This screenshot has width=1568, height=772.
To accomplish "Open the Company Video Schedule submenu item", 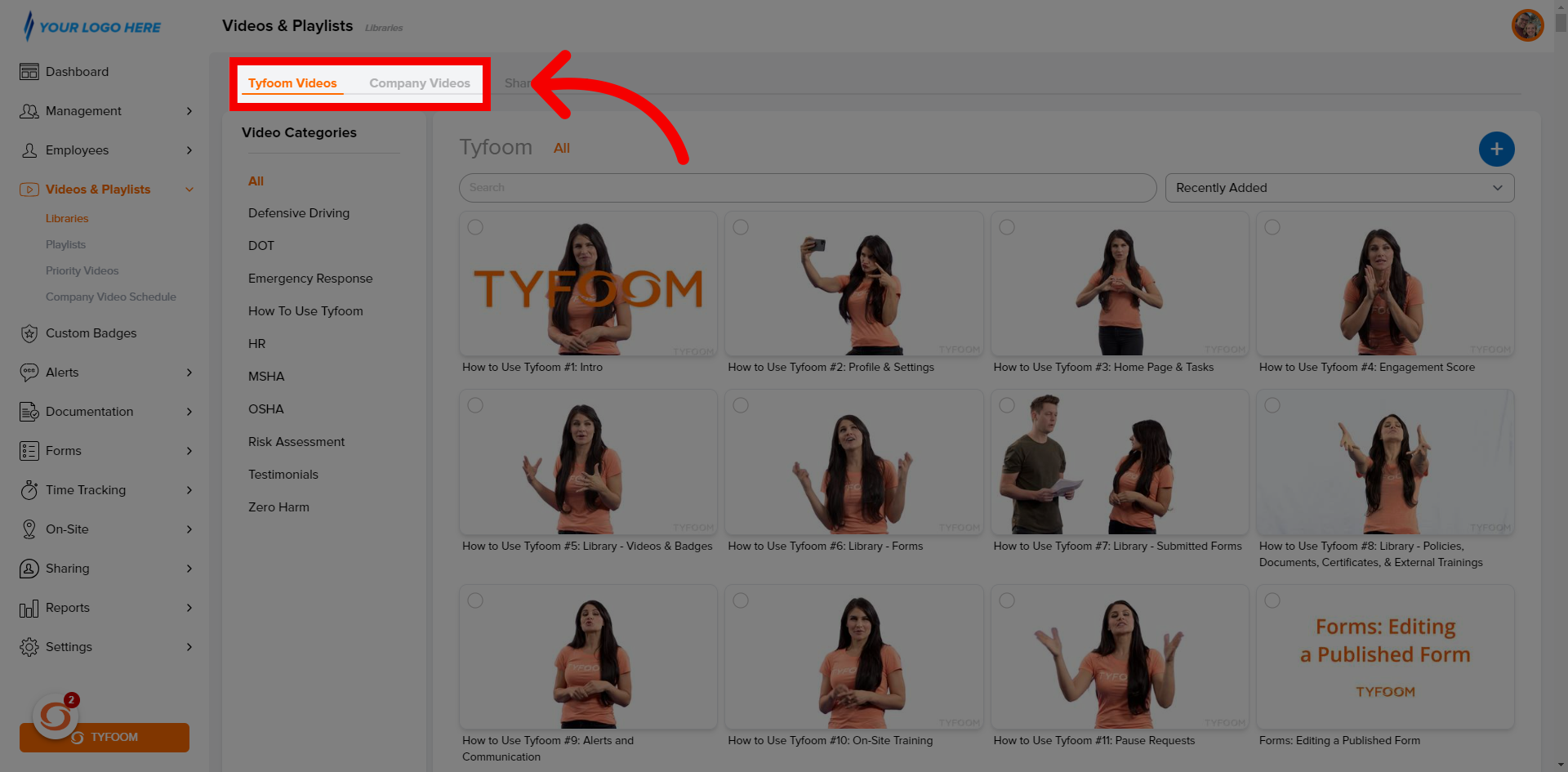I will [x=111, y=297].
